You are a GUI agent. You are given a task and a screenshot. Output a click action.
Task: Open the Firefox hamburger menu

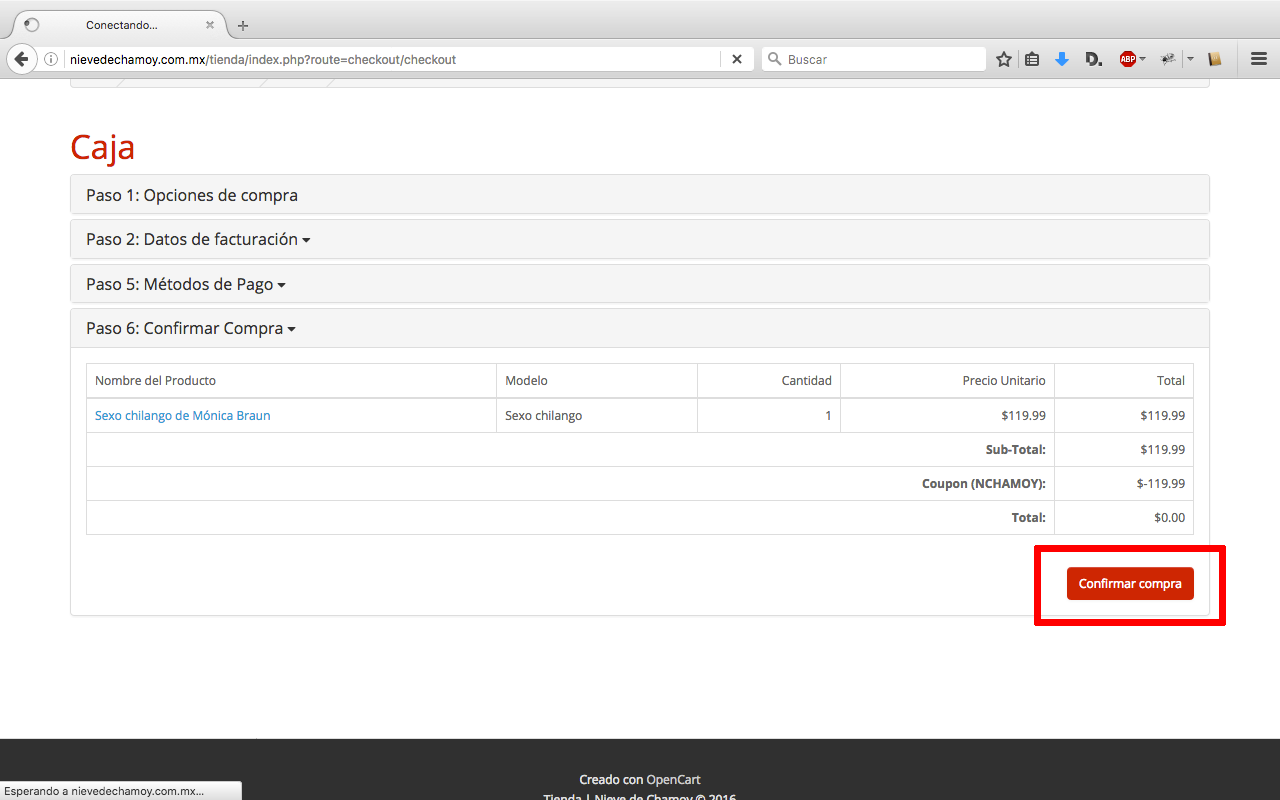pyautogui.click(x=1259, y=59)
